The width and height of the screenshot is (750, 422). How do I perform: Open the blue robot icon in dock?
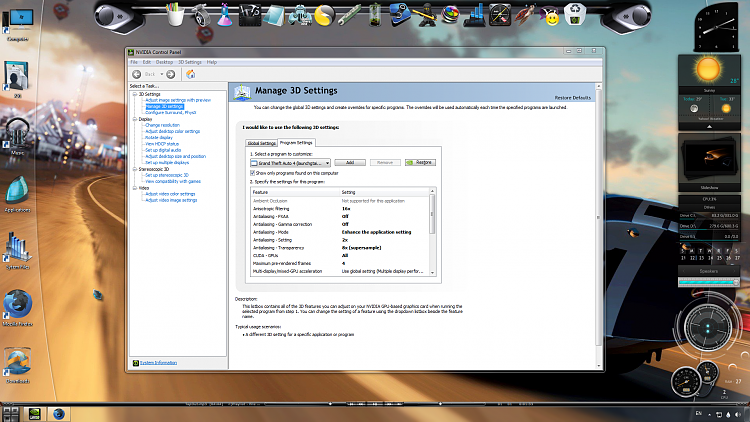tap(299, 15)
